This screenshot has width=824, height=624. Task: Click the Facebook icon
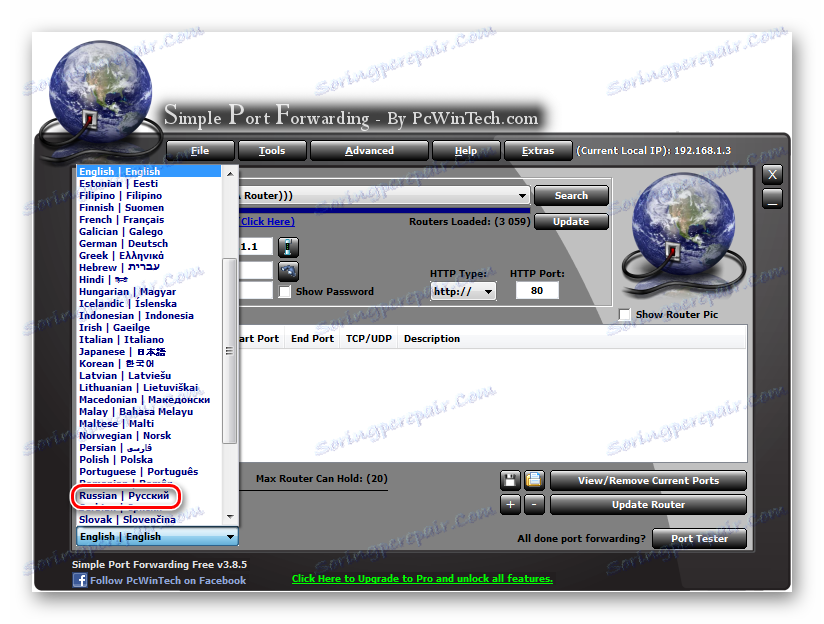80,581
